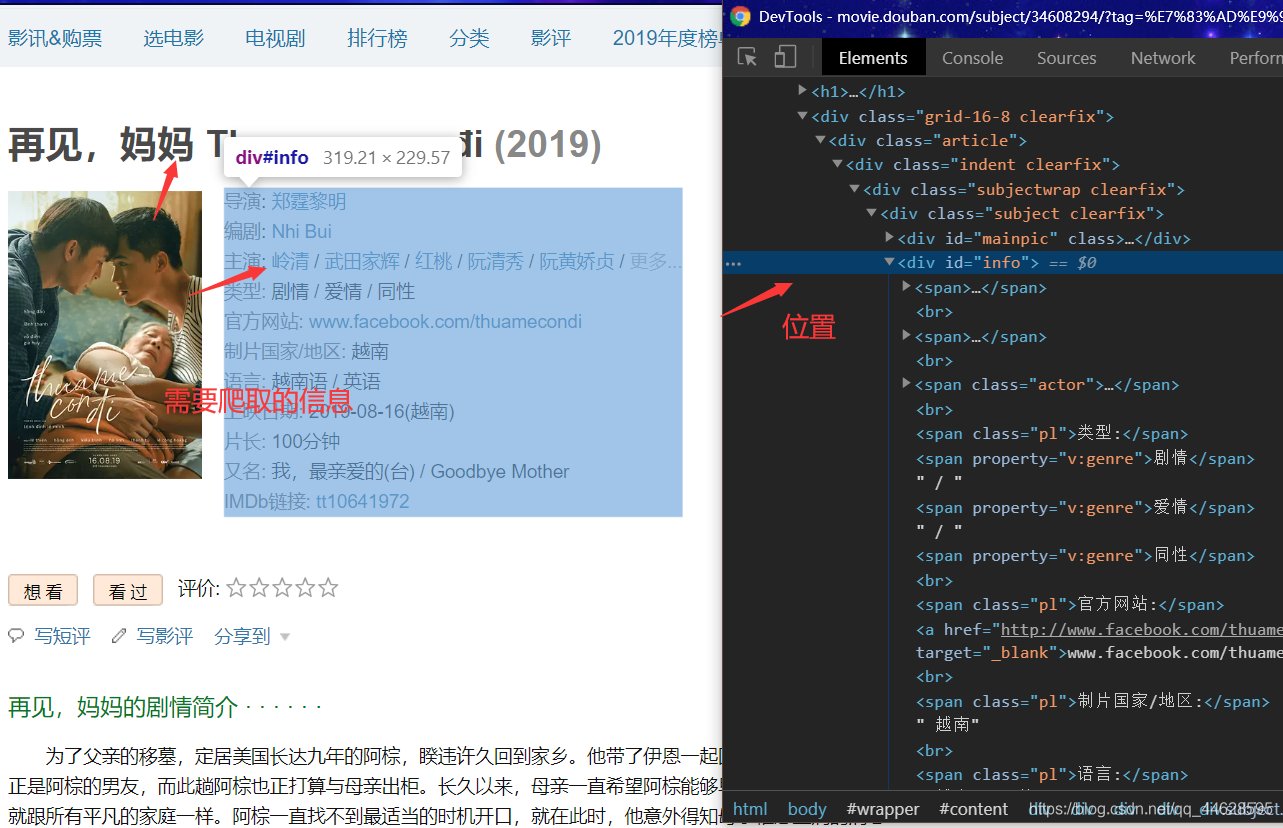Click the 再见，妈妈的剧情简介 heading

point(165,708)
